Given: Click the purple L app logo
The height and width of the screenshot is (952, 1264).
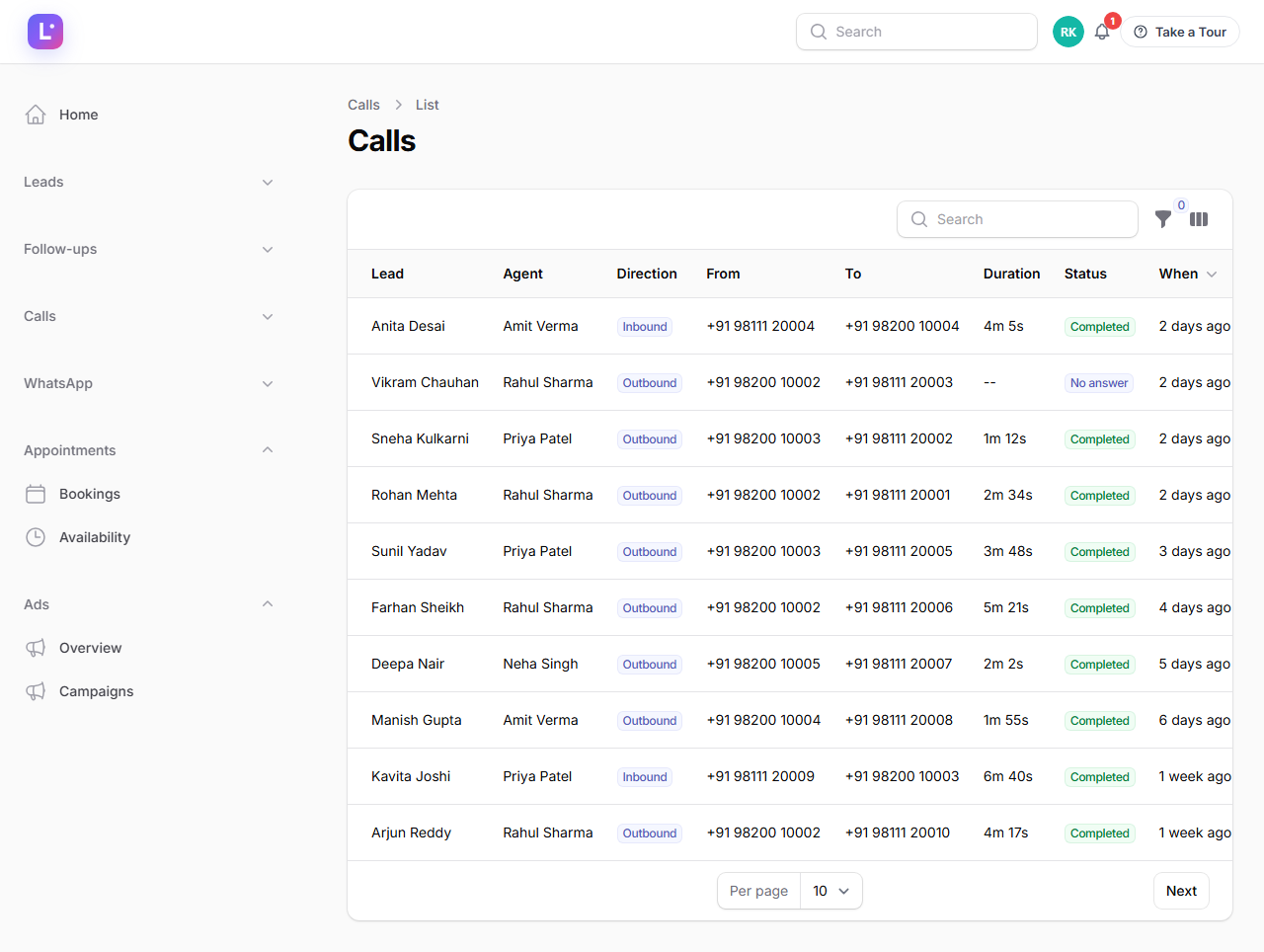Looking at the screenshot, I should tap(45, 32).
